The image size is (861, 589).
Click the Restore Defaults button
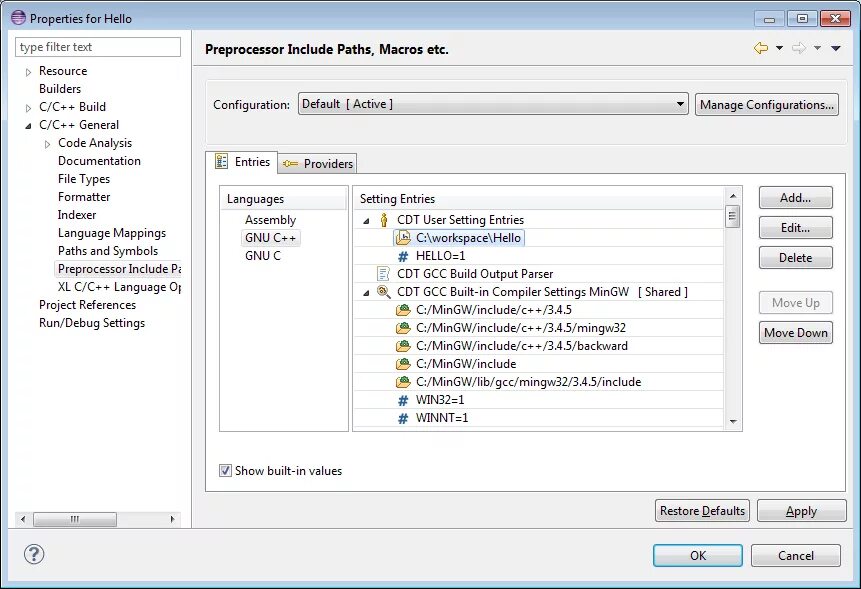pos(702,511)
